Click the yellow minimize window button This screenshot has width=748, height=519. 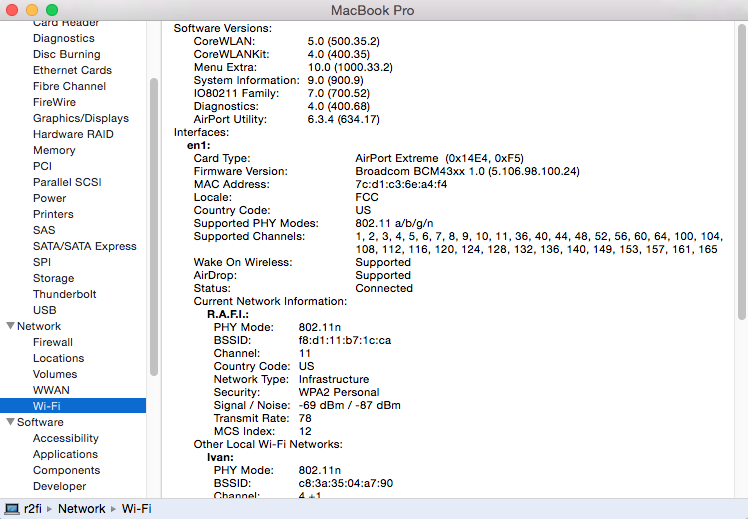32,10
